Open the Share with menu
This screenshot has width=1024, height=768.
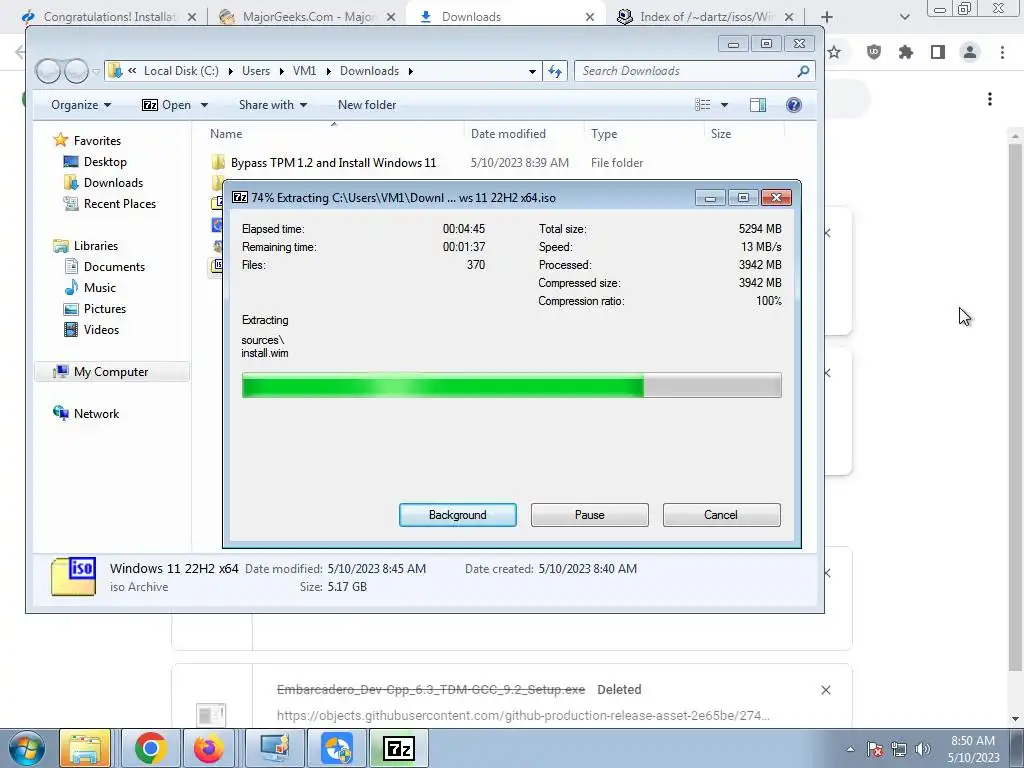273,105
